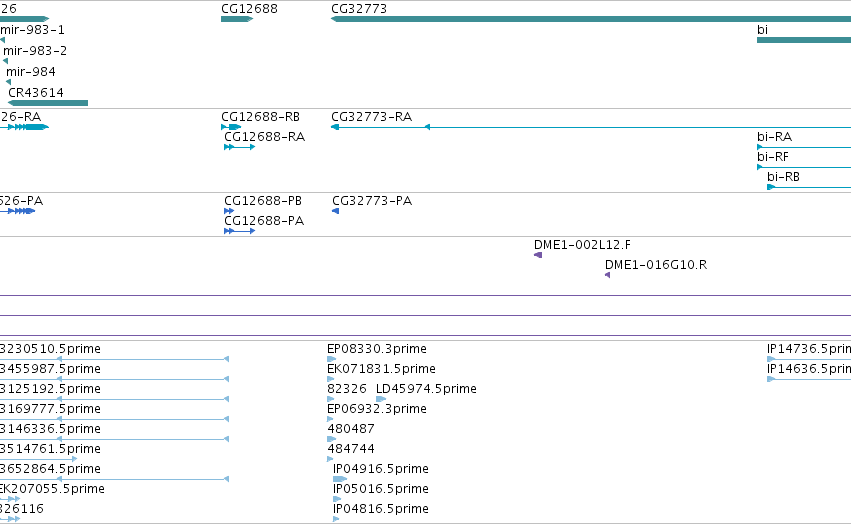Click the EK207055.5prime EST label
The height and width of the screenshot is (524, 851).
pos(52,489)
